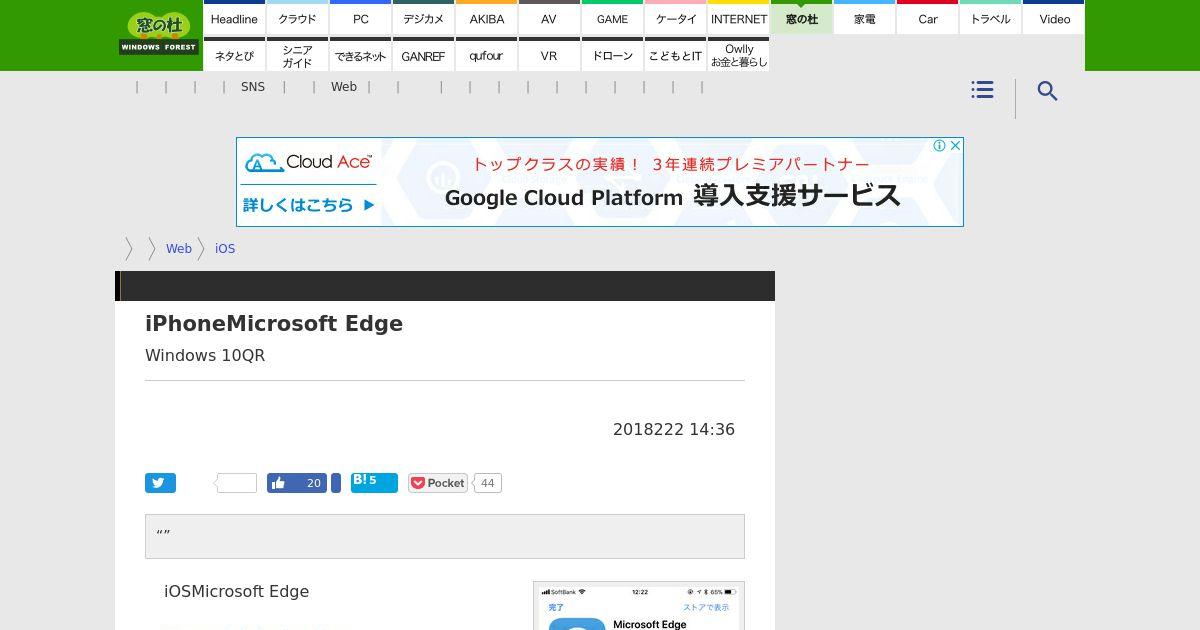
Task: Click the 窓の杜 Windows Forest logo
Action: pyautogui.click(x=159, y=33)
